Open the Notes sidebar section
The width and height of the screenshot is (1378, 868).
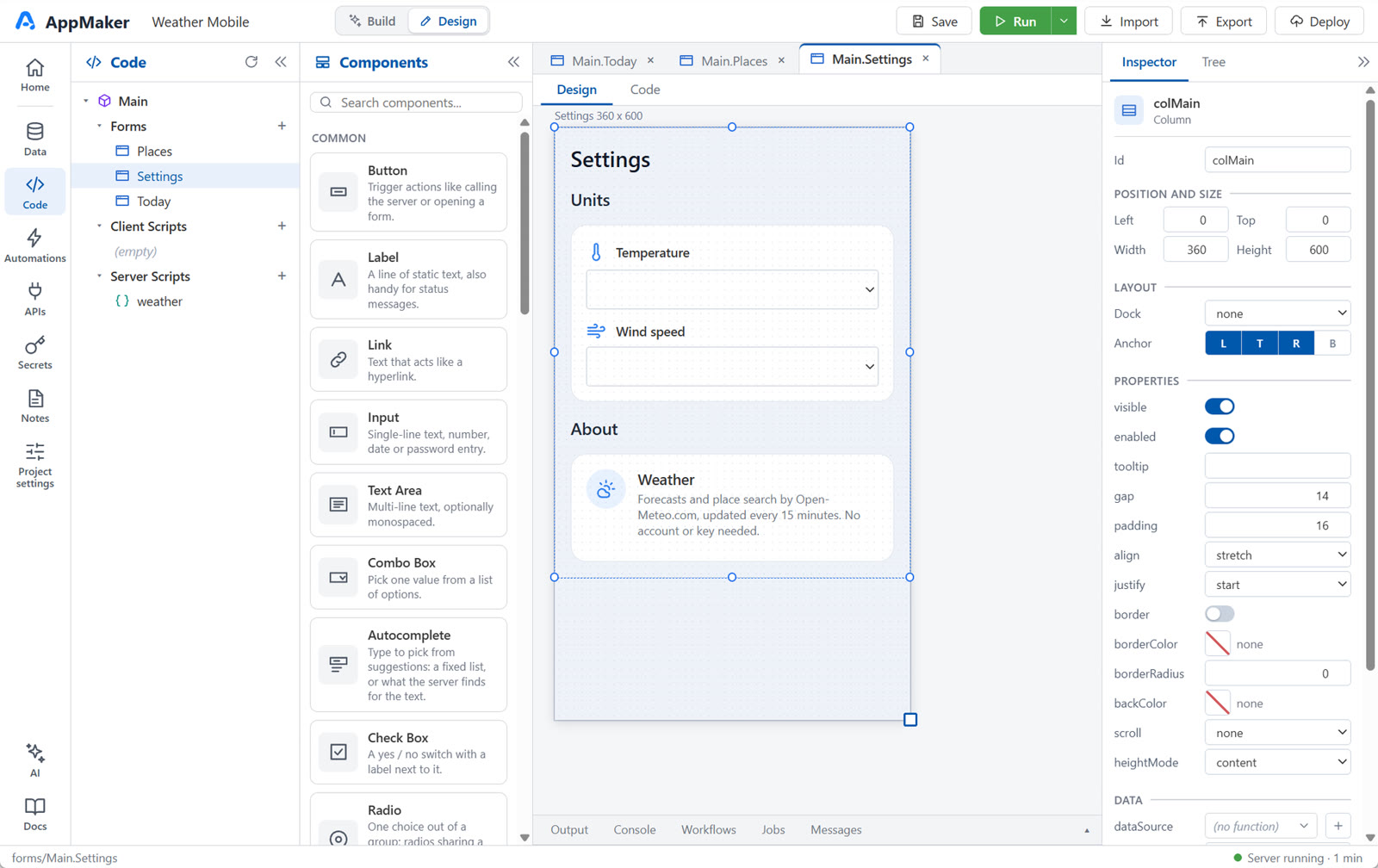pyautogui.click(x=34, y=406)
